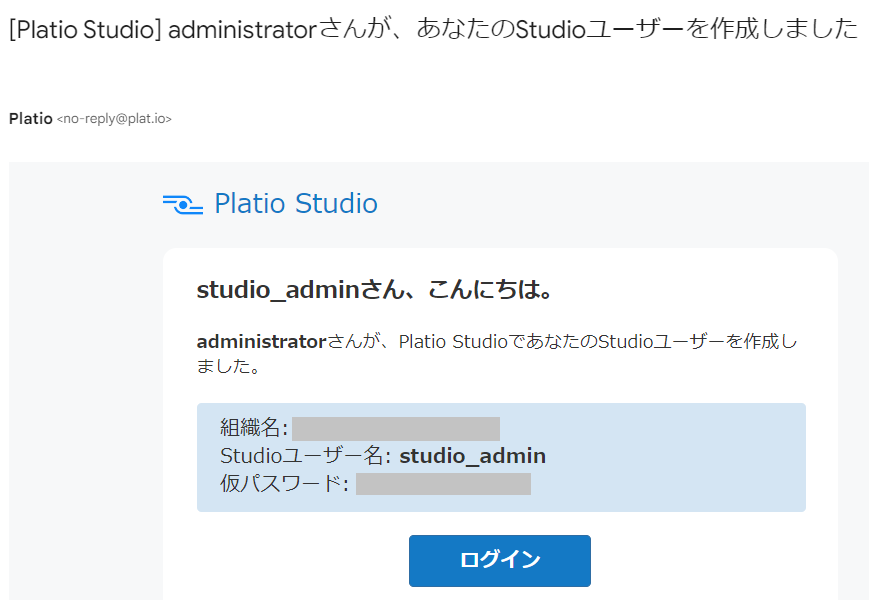
Task: Click the email subject line about Studio user creation
Action: (x=430, y=29)
